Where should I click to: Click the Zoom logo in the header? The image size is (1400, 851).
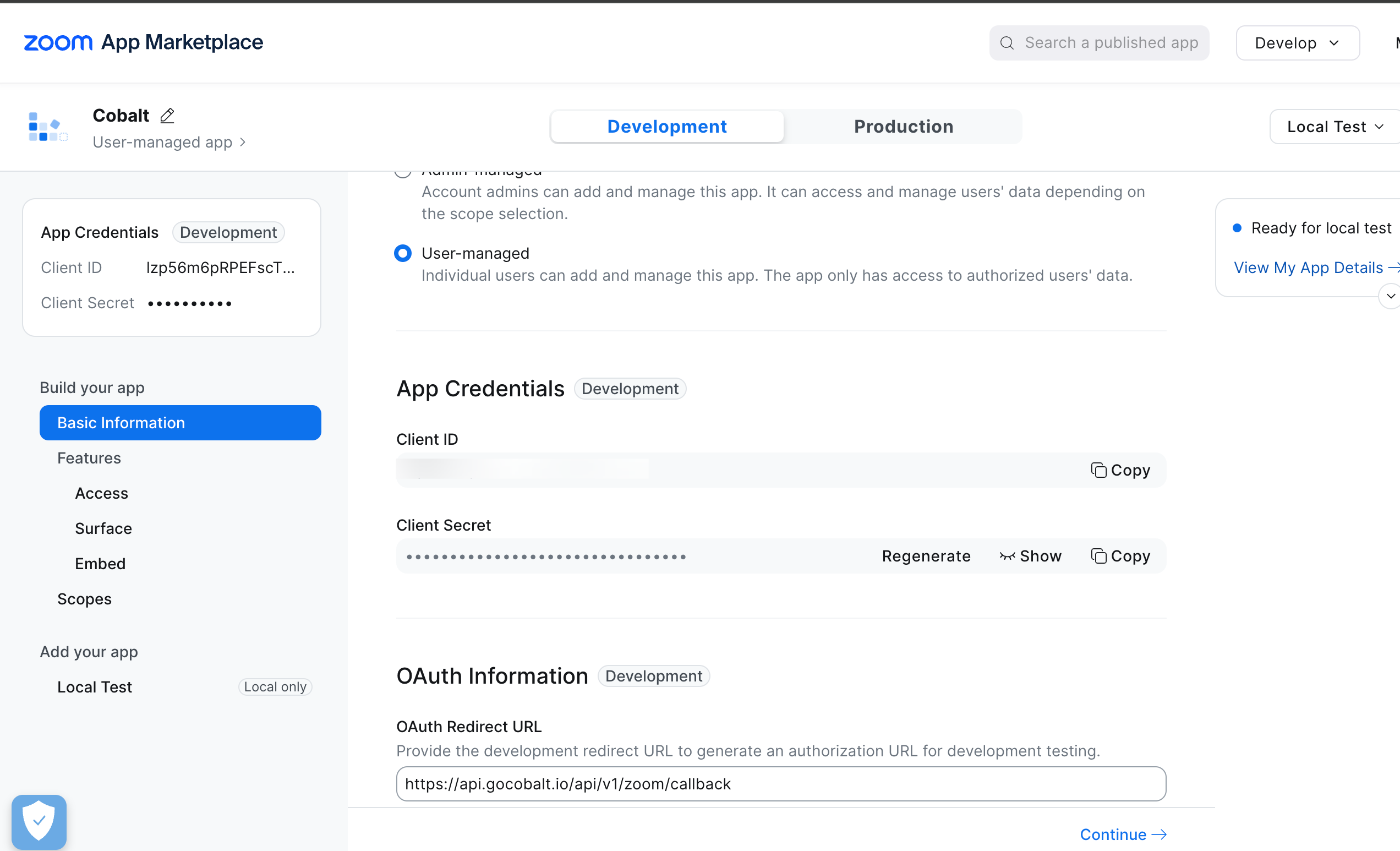point(58,42)
